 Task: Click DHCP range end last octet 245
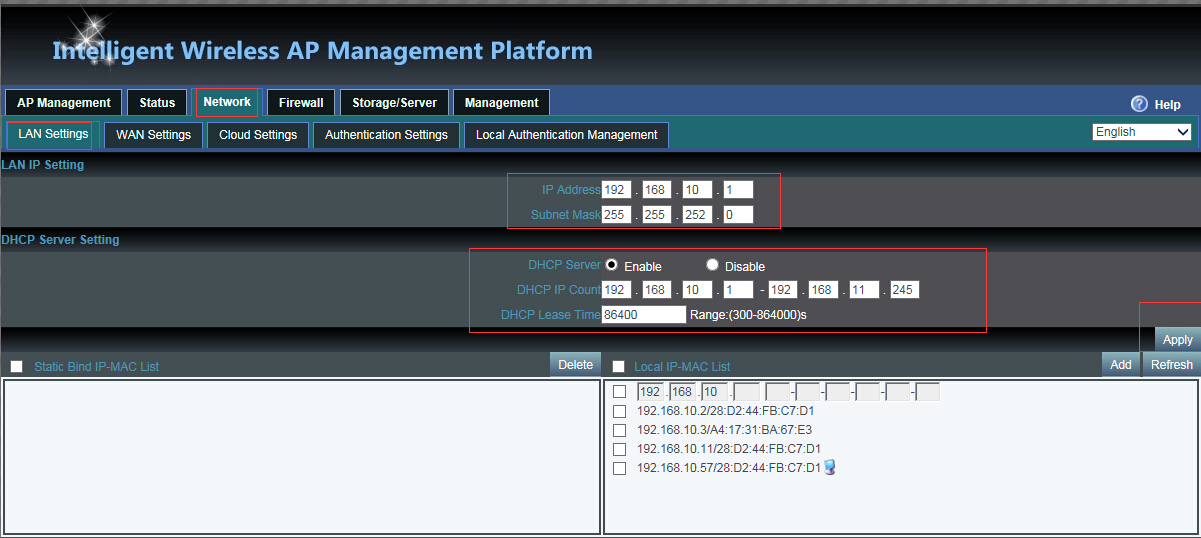point(904,290)
